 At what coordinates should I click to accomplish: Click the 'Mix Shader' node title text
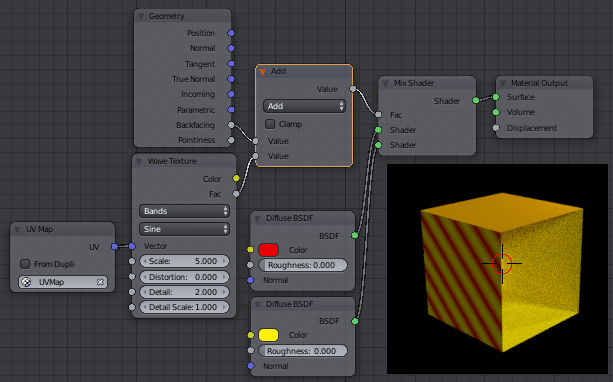pos(414,83)
